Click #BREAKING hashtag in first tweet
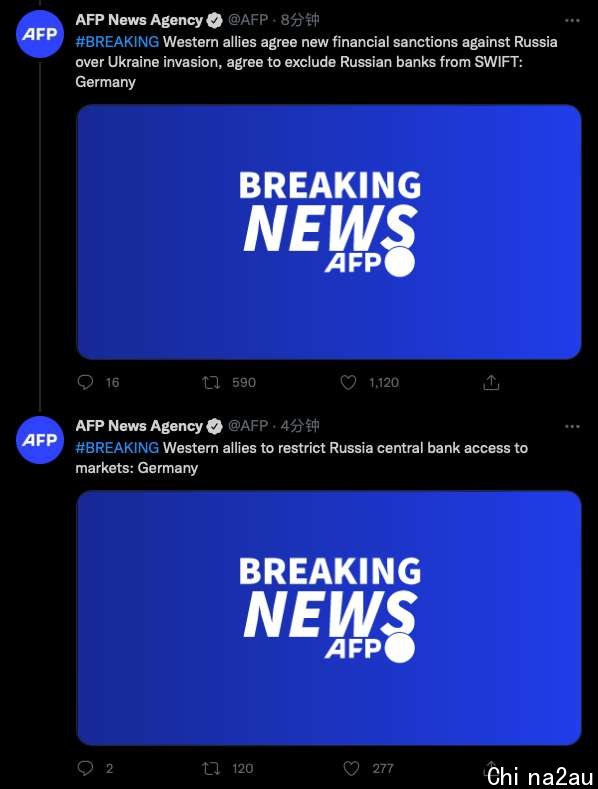Viewport: 598px width, 789px height. (x=117, y=41)
